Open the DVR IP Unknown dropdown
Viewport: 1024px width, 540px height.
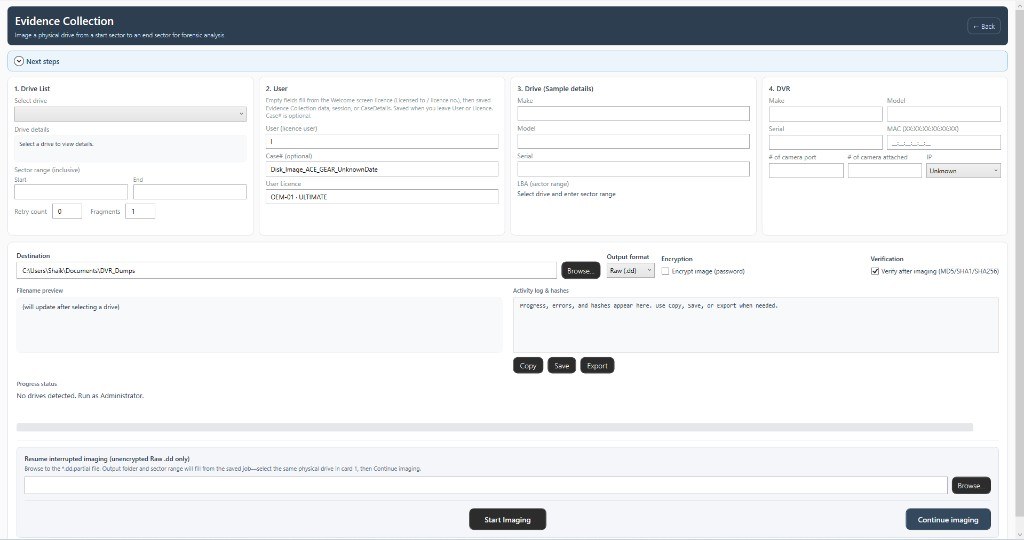(x=963, y=170)
